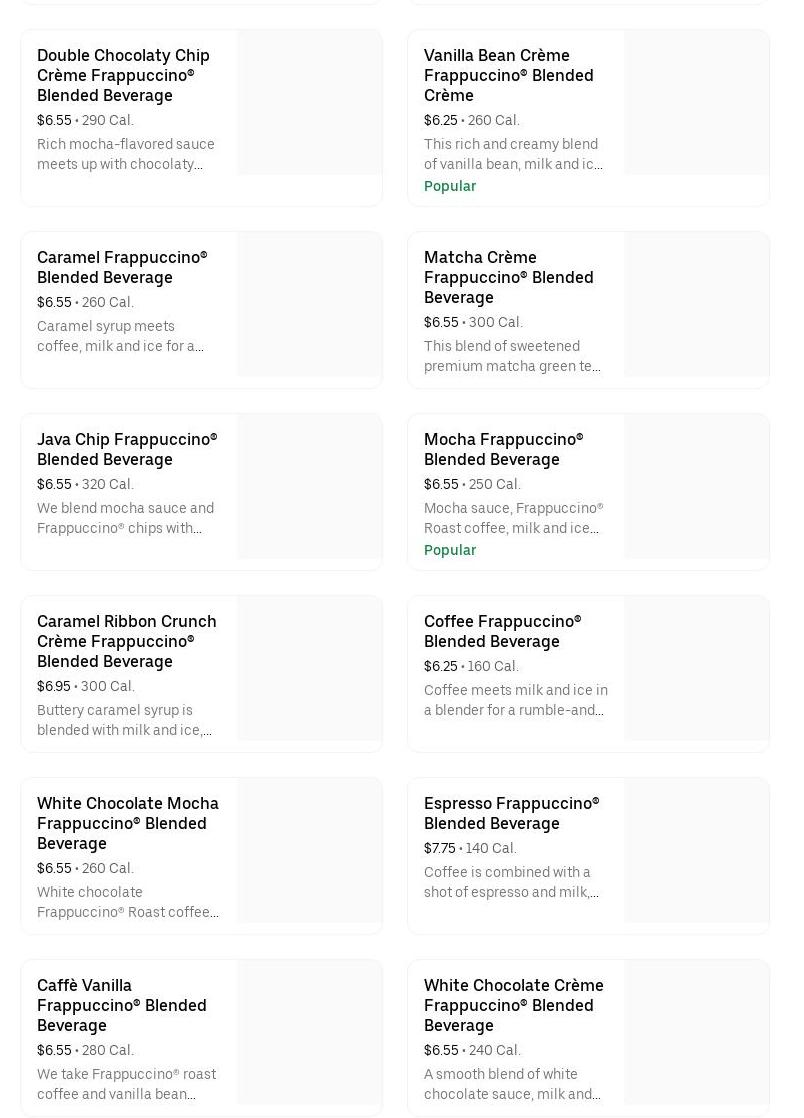Click the Double Chocolaty Chip image placeholder
The height and width of the screenshot is (1118, 804).
(309, 103)
